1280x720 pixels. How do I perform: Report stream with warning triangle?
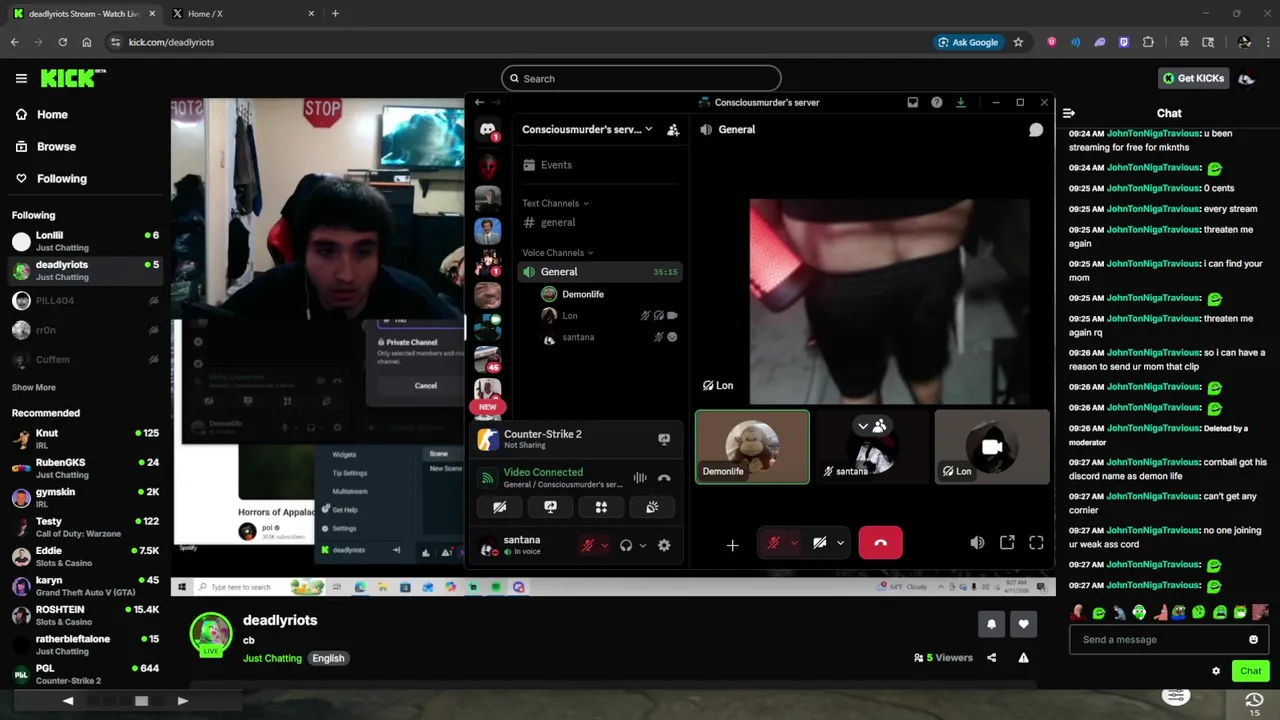coord(1023,658)
